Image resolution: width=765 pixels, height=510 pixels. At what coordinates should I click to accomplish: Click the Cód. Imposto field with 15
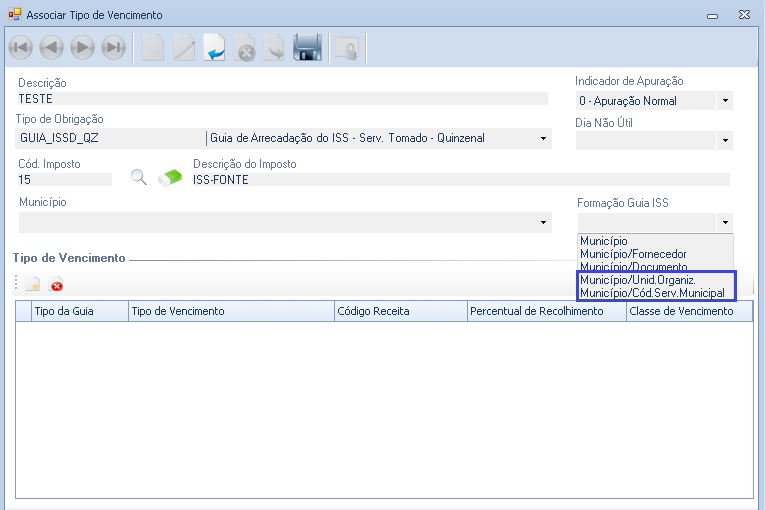(64, 180)
